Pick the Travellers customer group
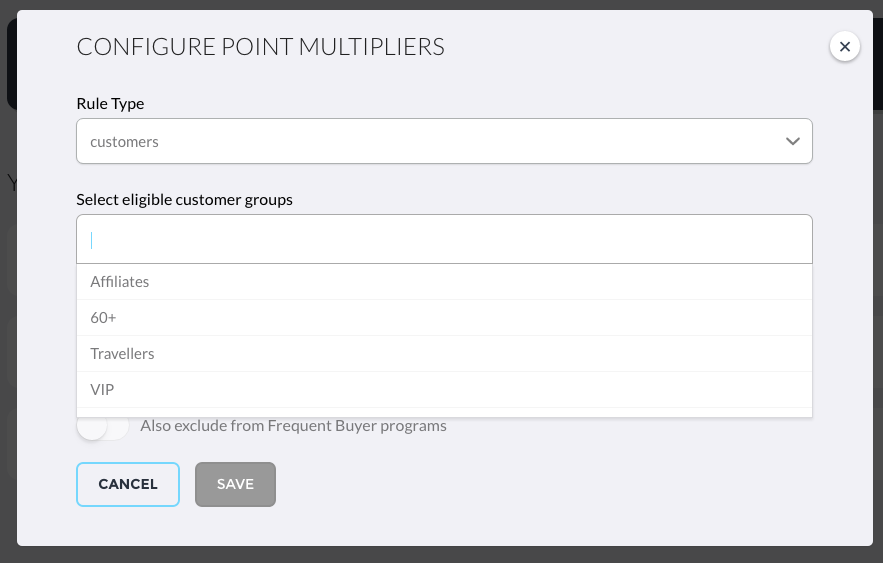 tap(444, 354)
